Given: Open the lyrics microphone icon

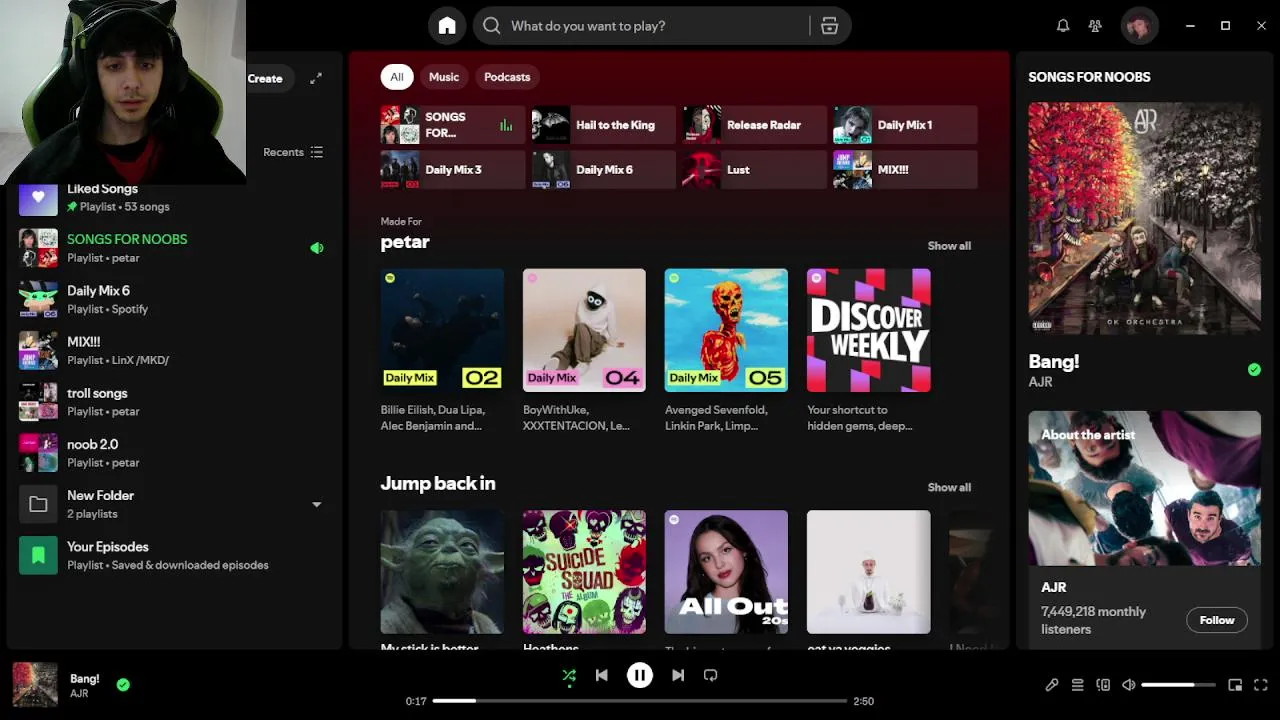Looking at the screenshot, I should pyautogui.click(x=1052, y=685).
